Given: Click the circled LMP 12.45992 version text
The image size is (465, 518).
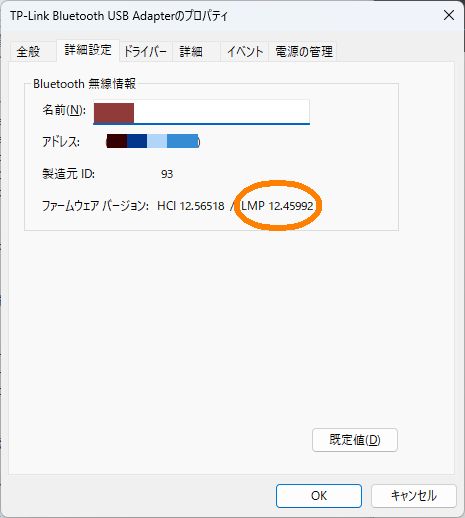Looking at the screenshot, I should point(277,206).
